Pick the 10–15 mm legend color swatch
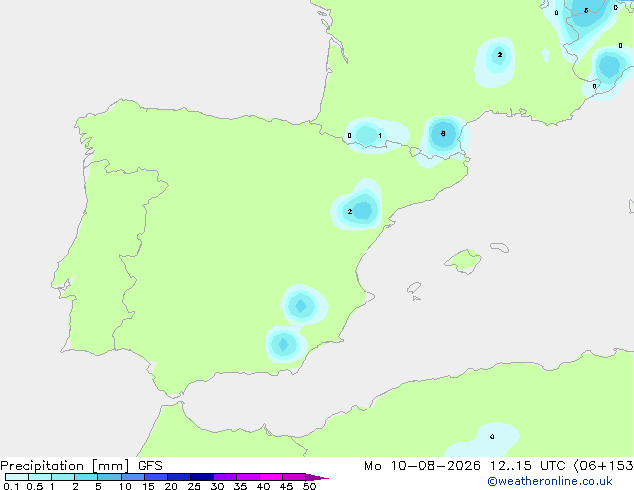Image resolution: width=634 pixels, height=490 pixels. (133, 477)
